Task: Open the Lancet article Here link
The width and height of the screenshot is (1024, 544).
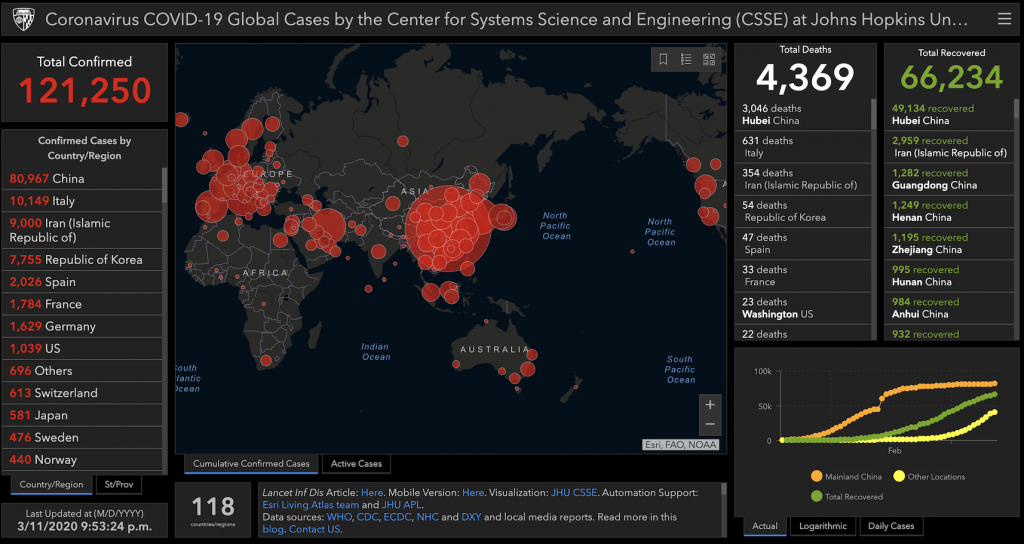Action: (372, 492)
